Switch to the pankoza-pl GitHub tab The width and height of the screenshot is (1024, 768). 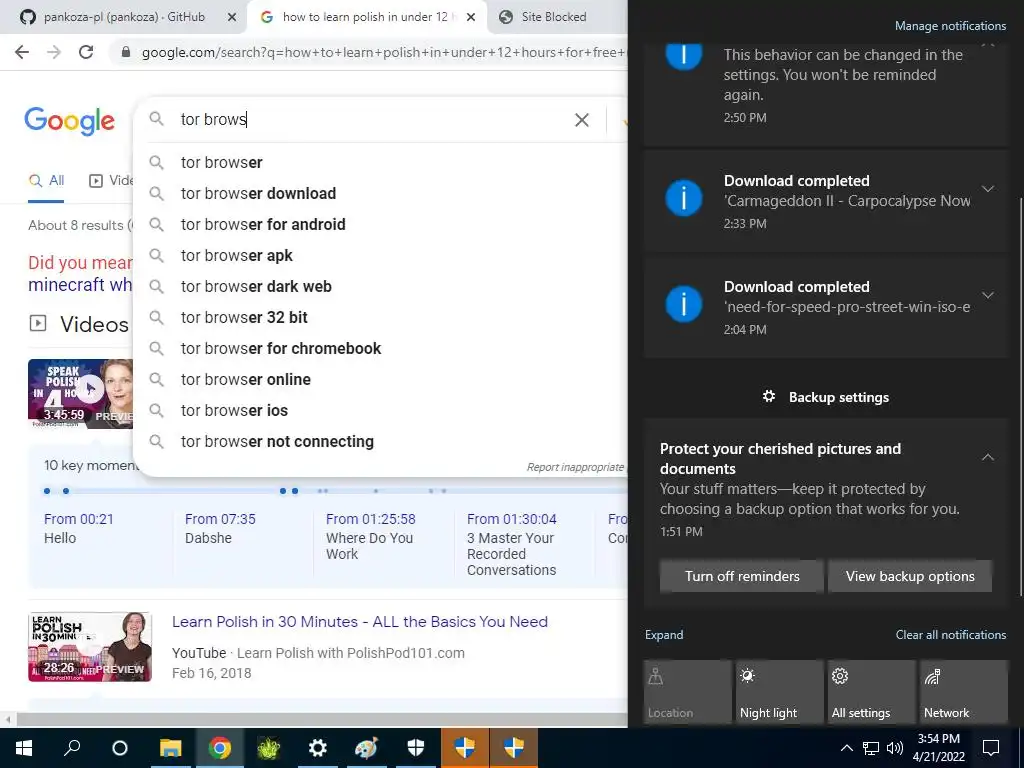pyautogui.click(x=123, y=17)
